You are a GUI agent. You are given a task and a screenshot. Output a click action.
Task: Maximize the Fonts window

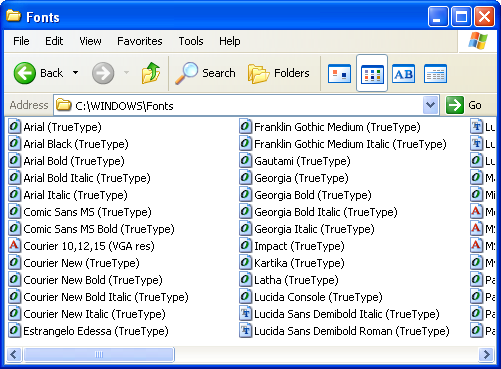tap(461, 17)
